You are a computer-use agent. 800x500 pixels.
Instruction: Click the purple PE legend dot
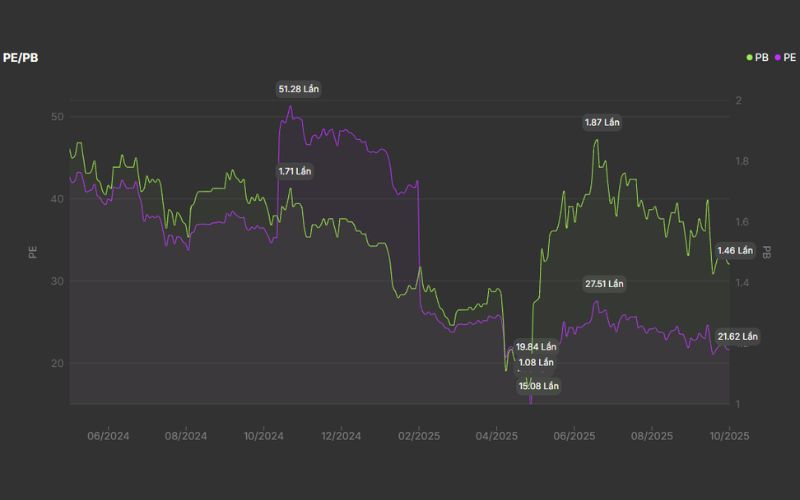pyautogui.click(x=778, y=58)
